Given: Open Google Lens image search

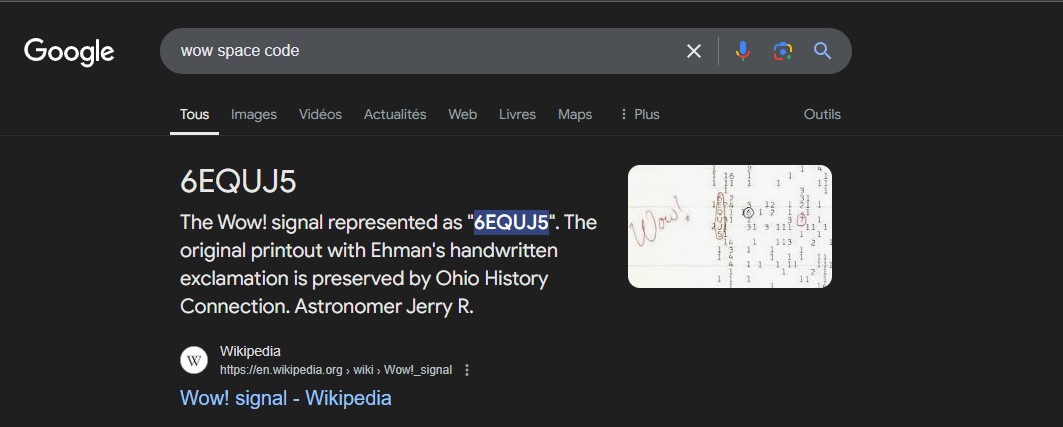Looking at the screenshot, I should tap(783, 51).
